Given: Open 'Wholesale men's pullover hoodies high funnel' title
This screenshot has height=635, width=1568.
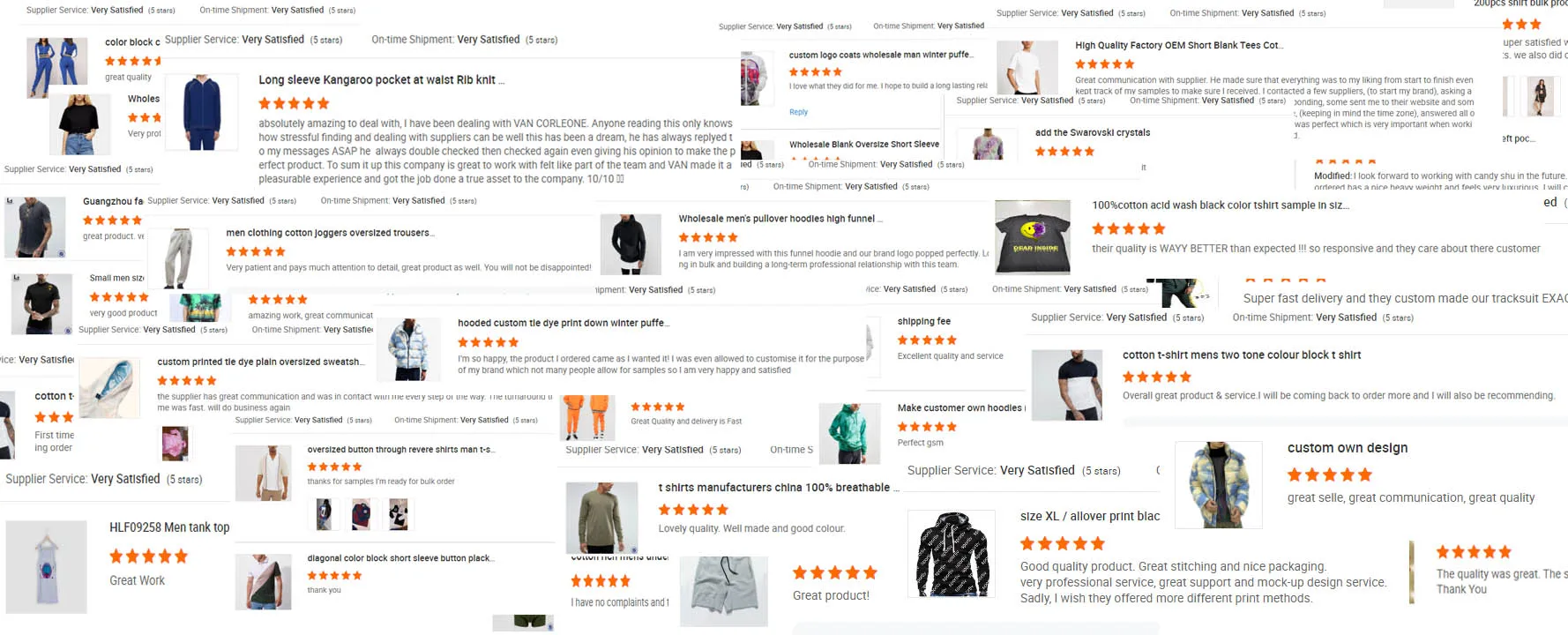Looking at the screenshot, I should [x=780, y=219].
